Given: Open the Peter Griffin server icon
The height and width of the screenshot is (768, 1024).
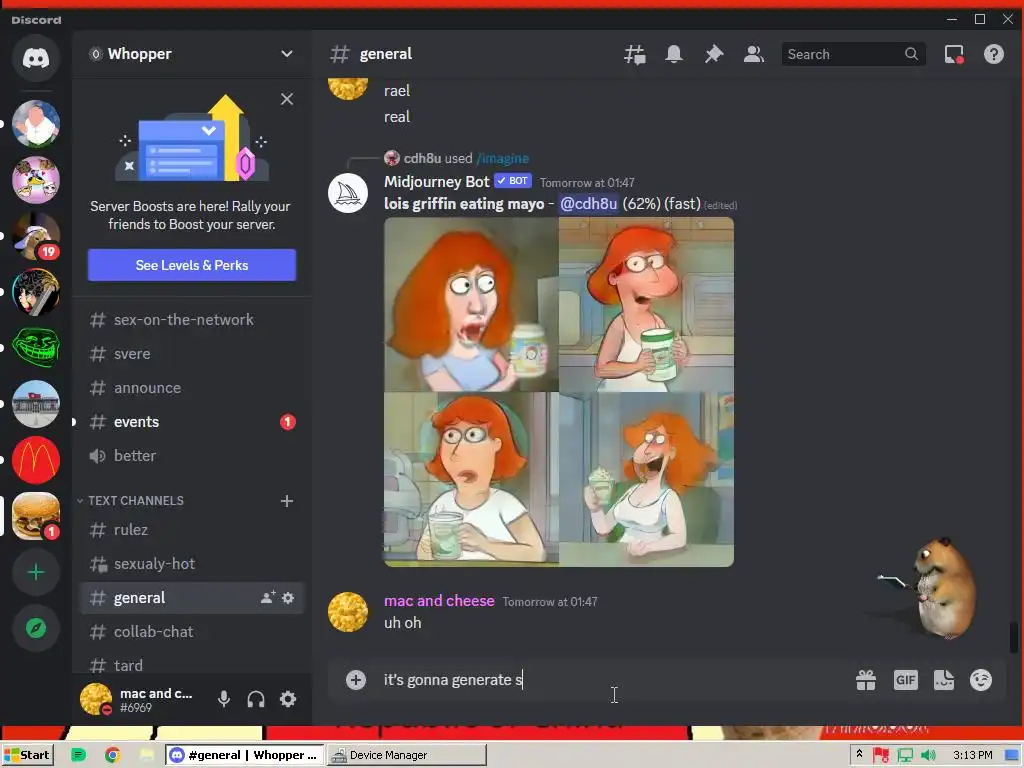Looking at the screenshot, I should click(36, 124).
